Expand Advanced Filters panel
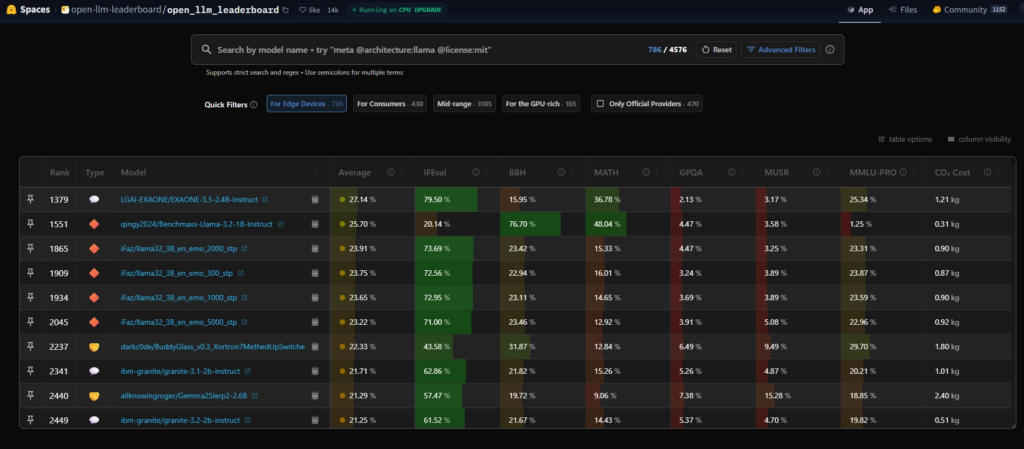This screenshot has width=1024, height=449. pos(780,50)
